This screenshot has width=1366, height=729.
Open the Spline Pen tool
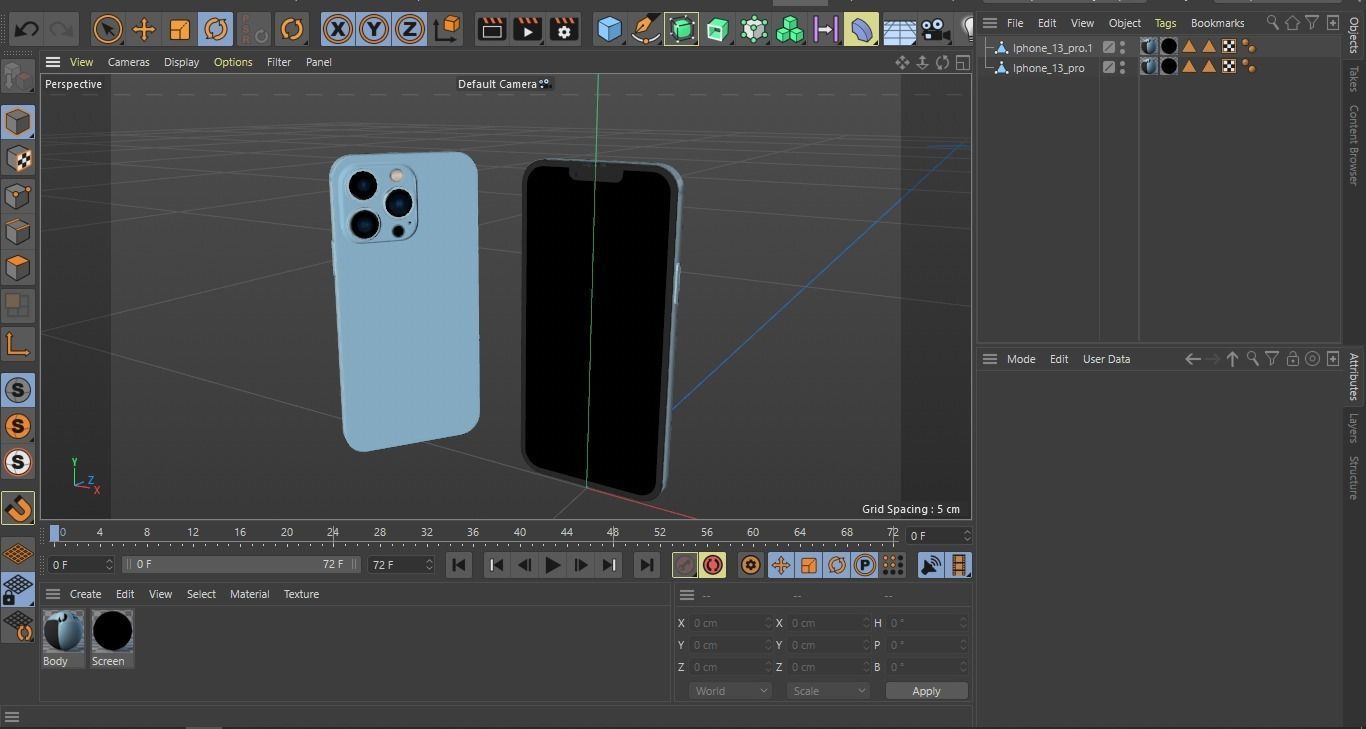(x=646, y=29)
